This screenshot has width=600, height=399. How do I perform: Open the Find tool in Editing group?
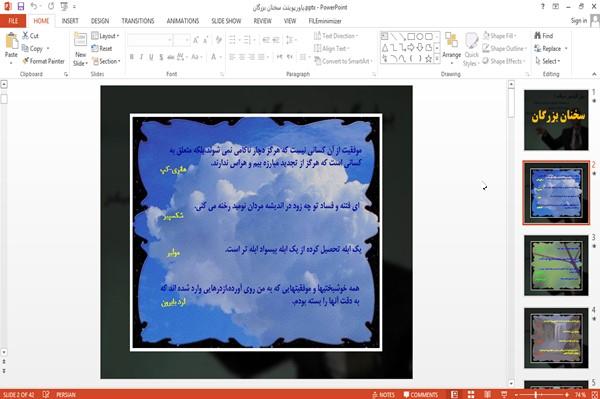544,36
